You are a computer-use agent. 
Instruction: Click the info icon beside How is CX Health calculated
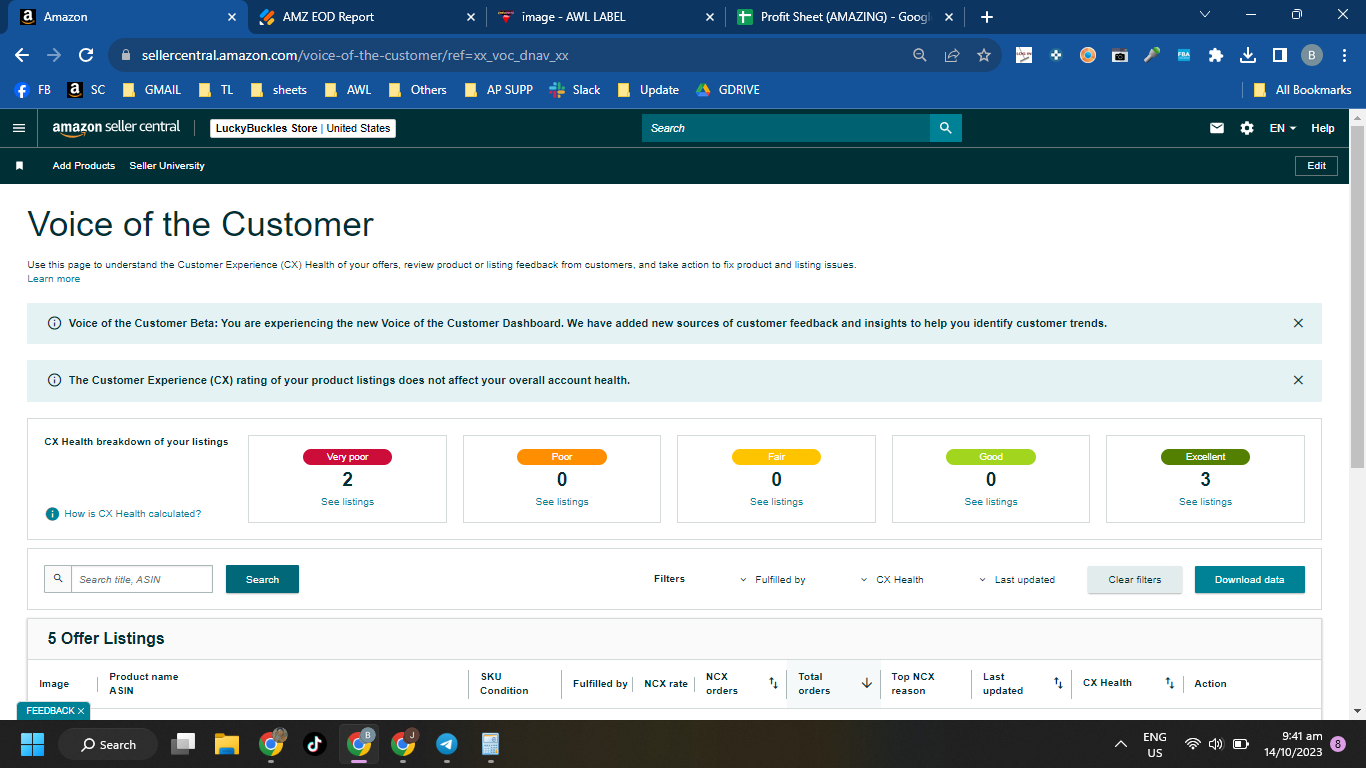pos(52,514)
